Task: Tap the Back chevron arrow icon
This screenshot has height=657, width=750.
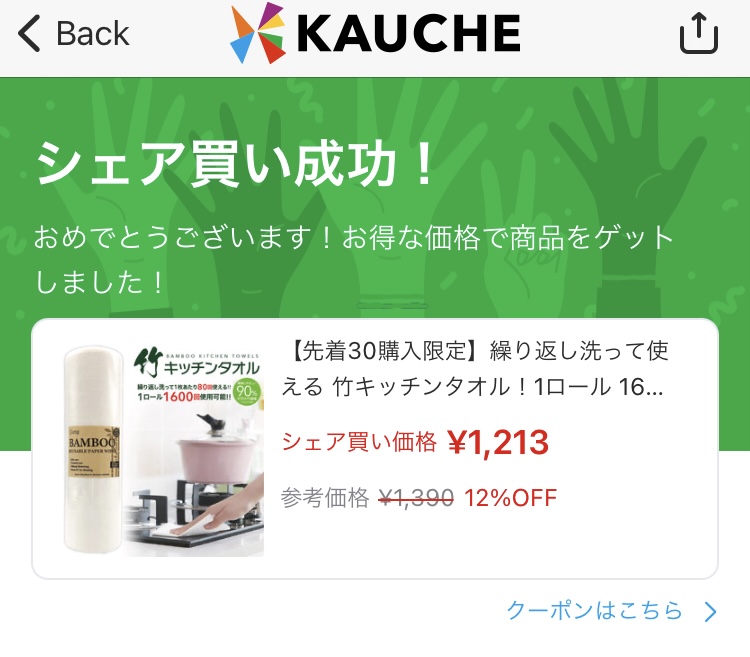Action: click(29, 33)
